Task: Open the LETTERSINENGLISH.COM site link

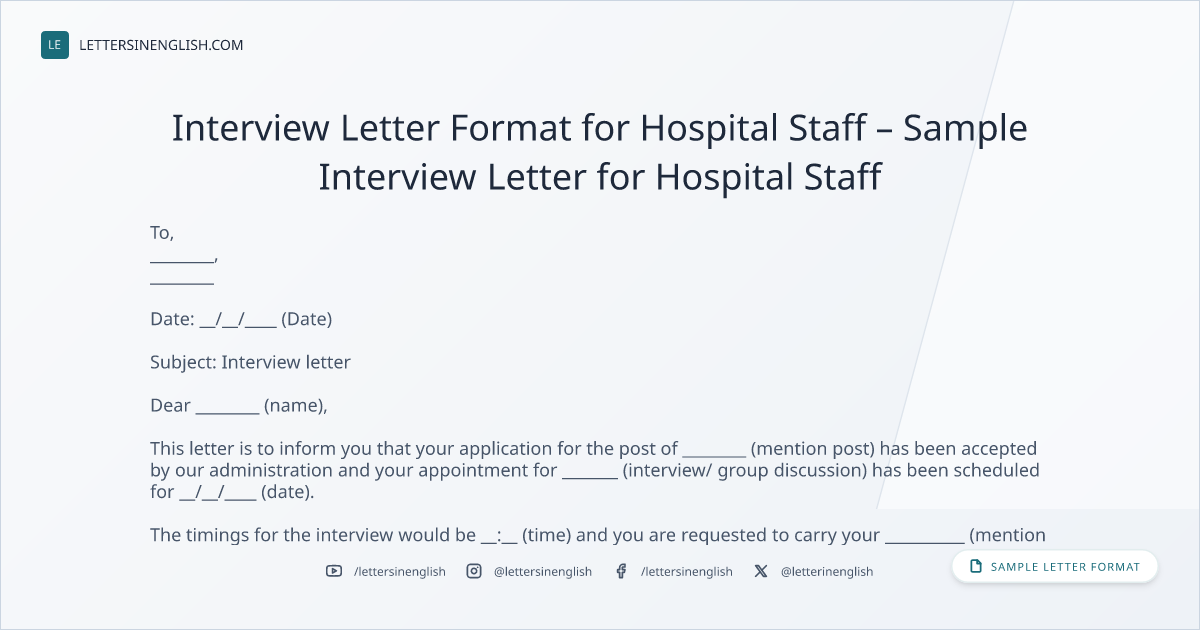Action: point(161,45)
